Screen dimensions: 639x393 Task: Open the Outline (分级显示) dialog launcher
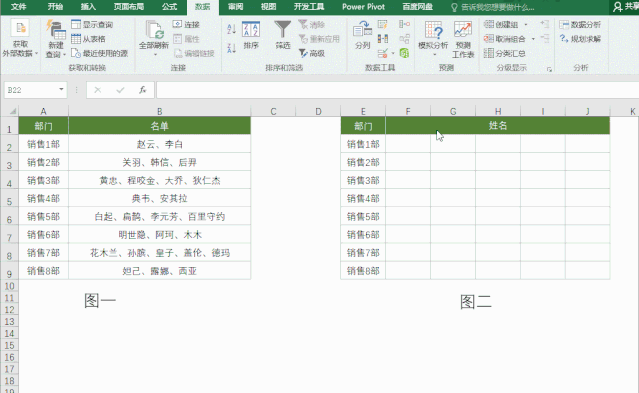click(x=549, y=70)
